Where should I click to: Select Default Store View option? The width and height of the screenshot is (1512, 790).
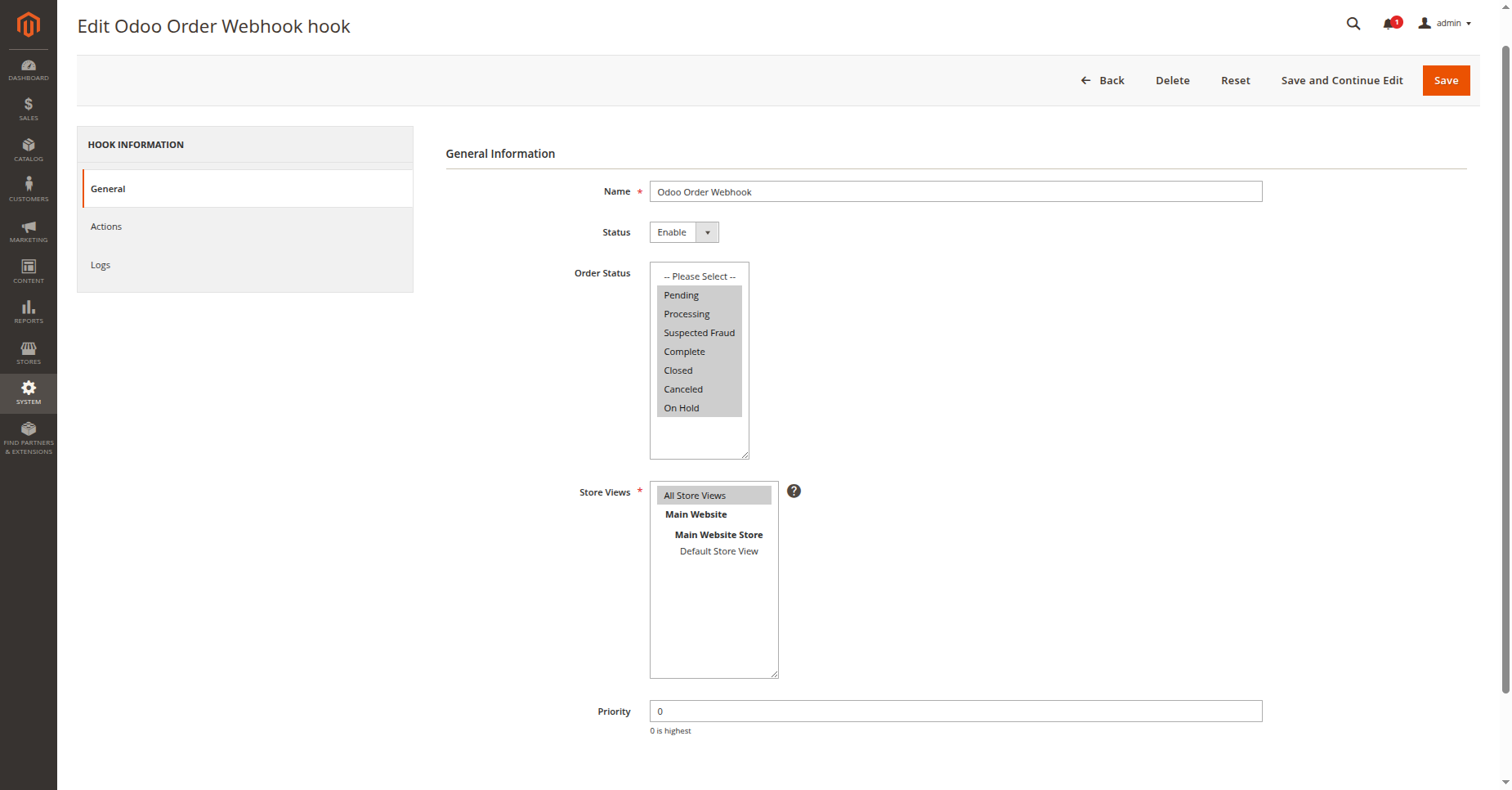[x=718, y=551]
